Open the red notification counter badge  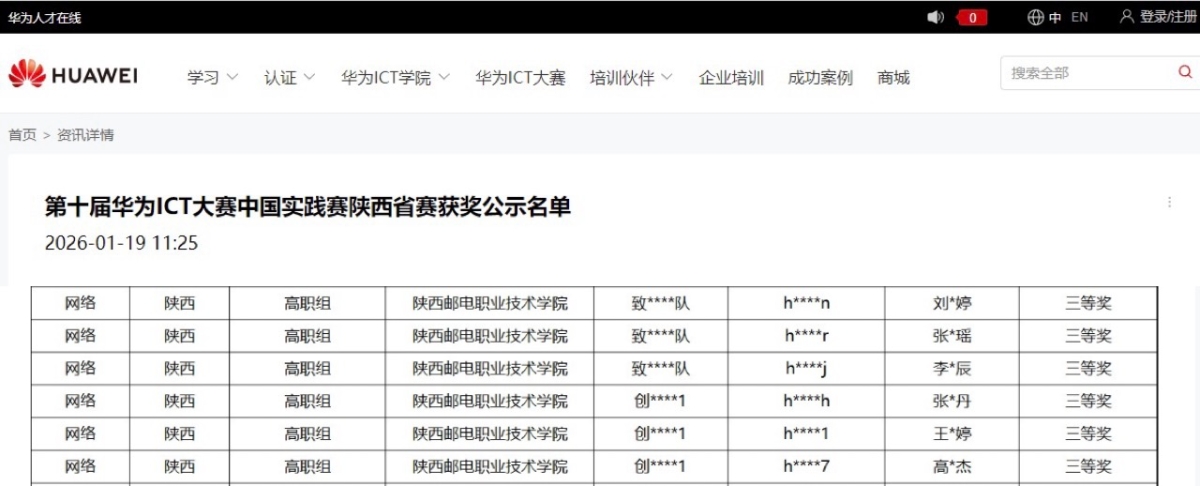click(973, 17)
